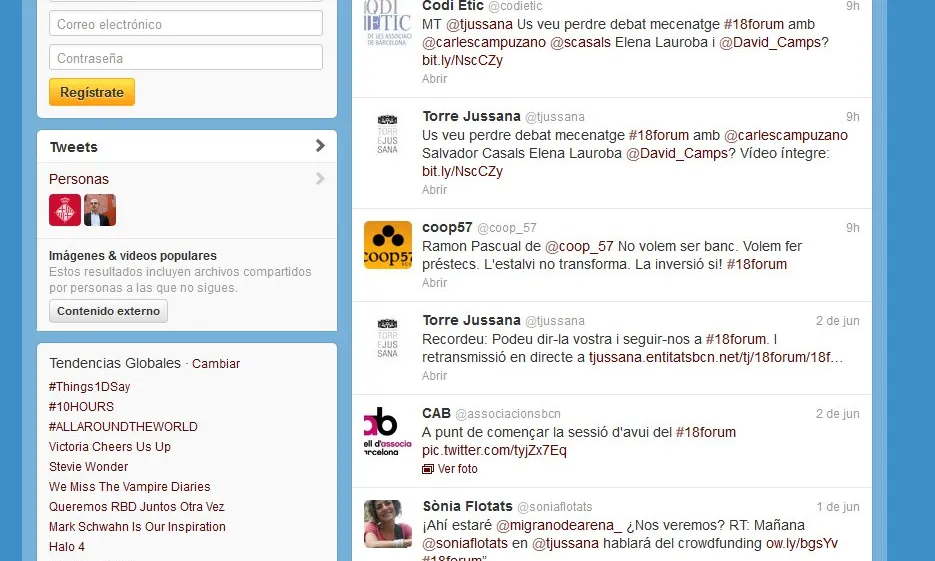The image size is (935, 561).
Task: Click the photo icon beside Ver foto
Action: tap(428, 469)
